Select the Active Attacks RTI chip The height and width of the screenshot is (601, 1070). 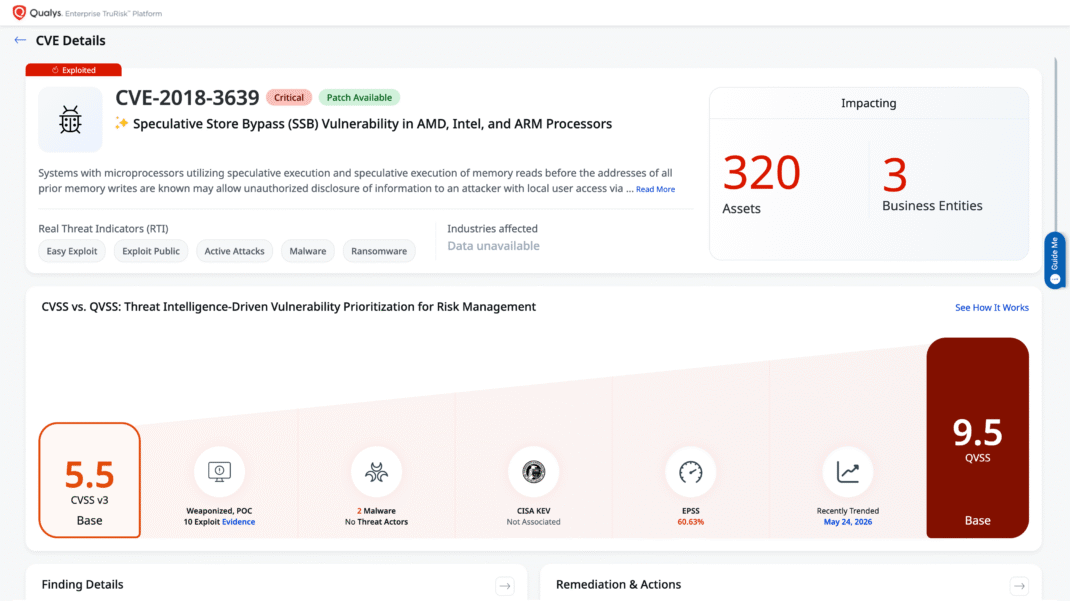tap(234, 251)
